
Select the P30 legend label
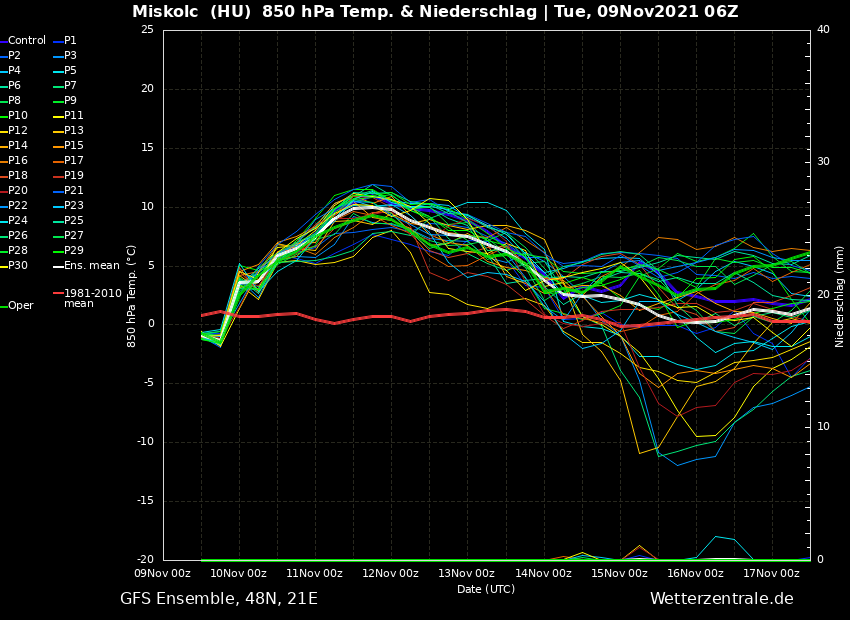tap(18, 266)
